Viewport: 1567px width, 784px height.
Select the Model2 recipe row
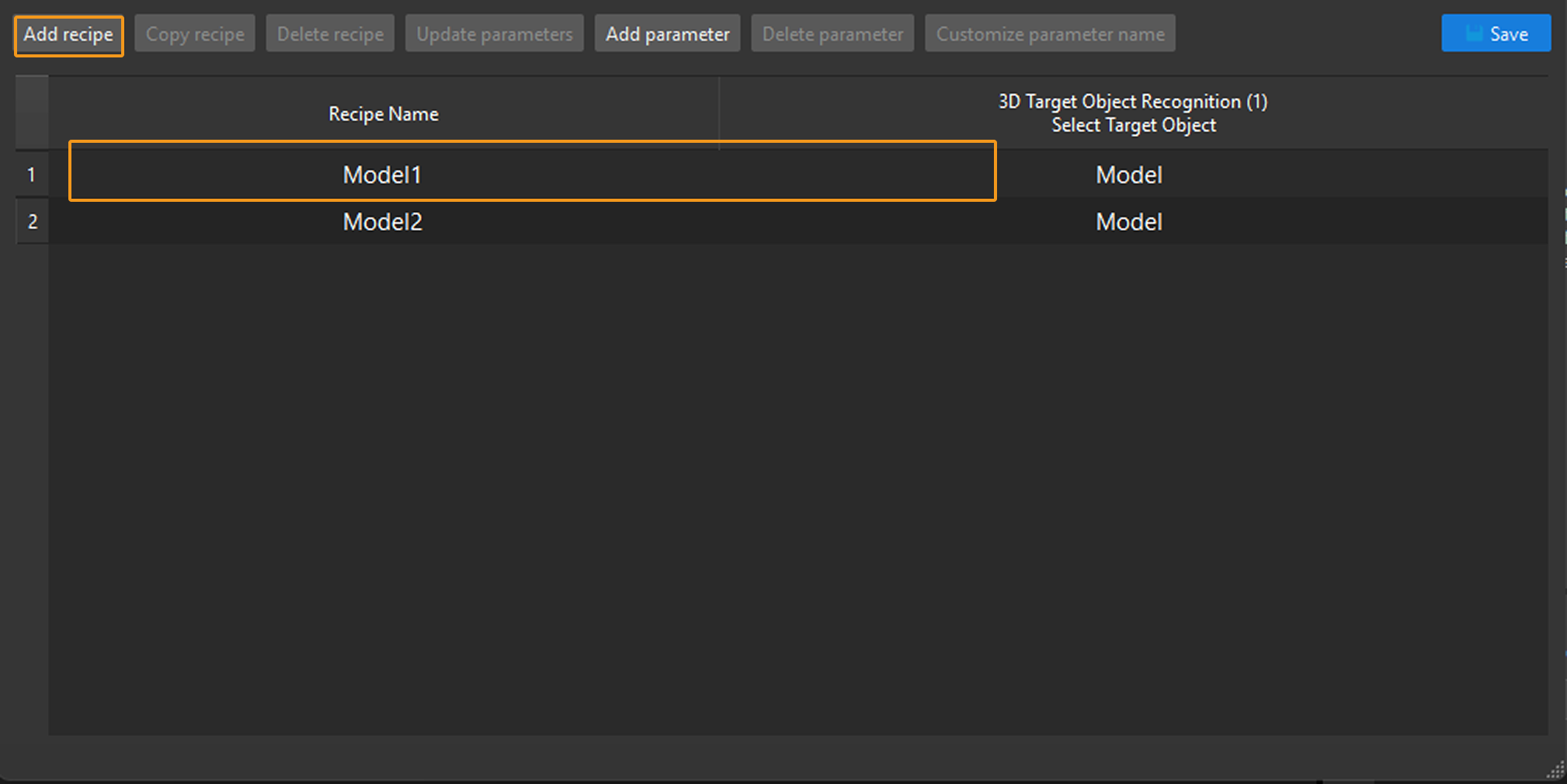pos(382,221)
